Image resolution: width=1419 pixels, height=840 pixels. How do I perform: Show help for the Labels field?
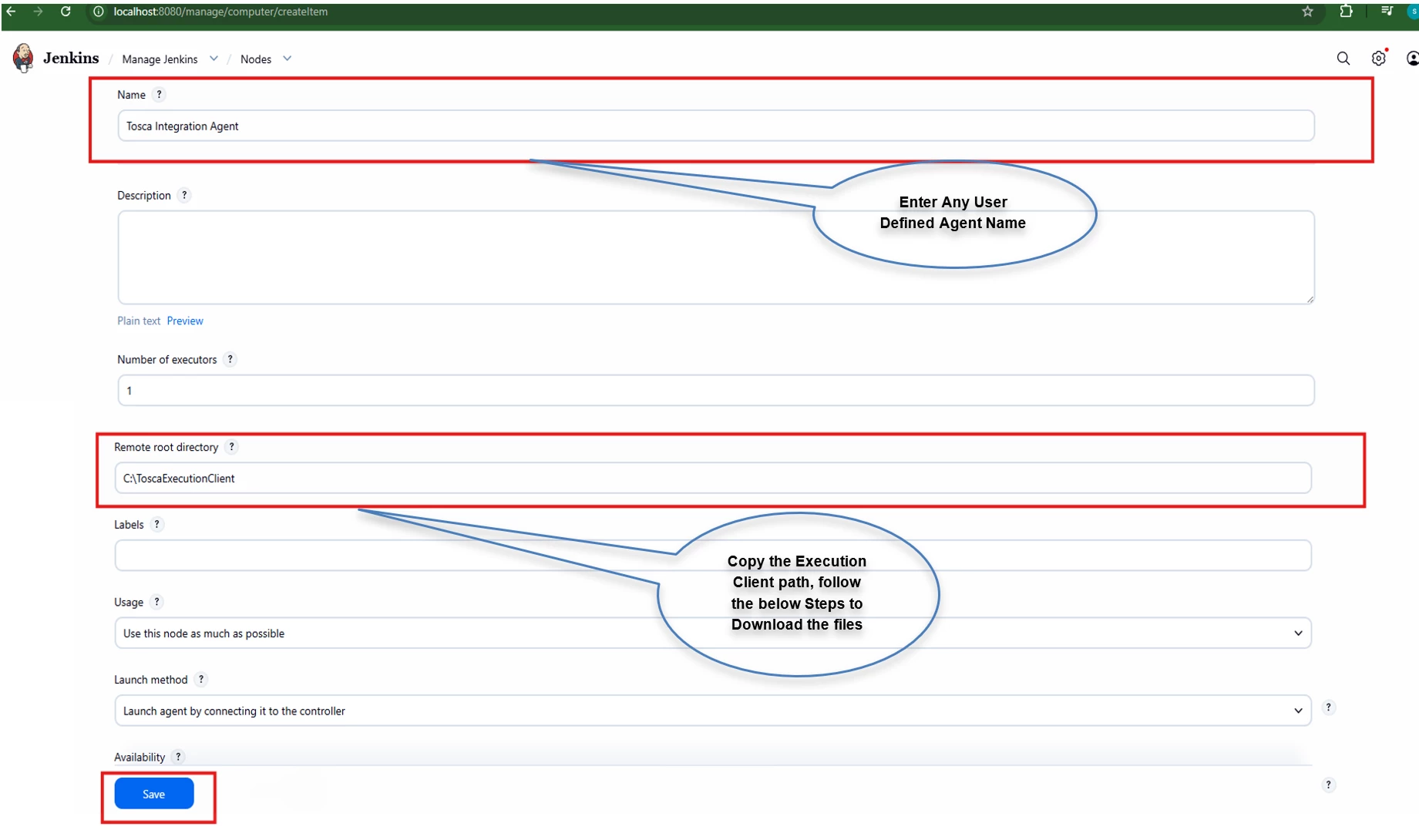[x=156, y=524]
